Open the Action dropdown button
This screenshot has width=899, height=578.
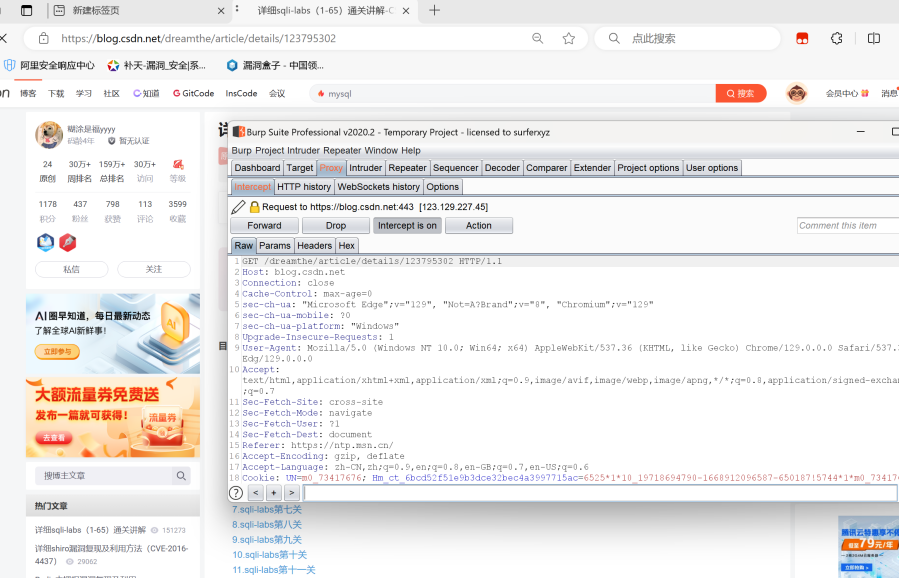coord(479,225)
